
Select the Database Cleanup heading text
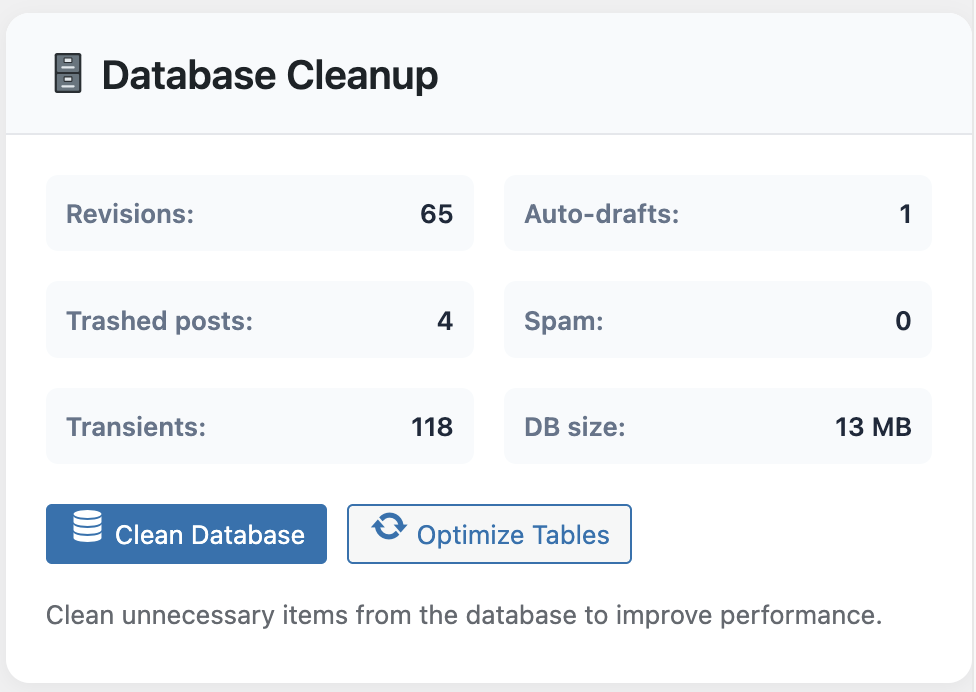click(270, 75)
